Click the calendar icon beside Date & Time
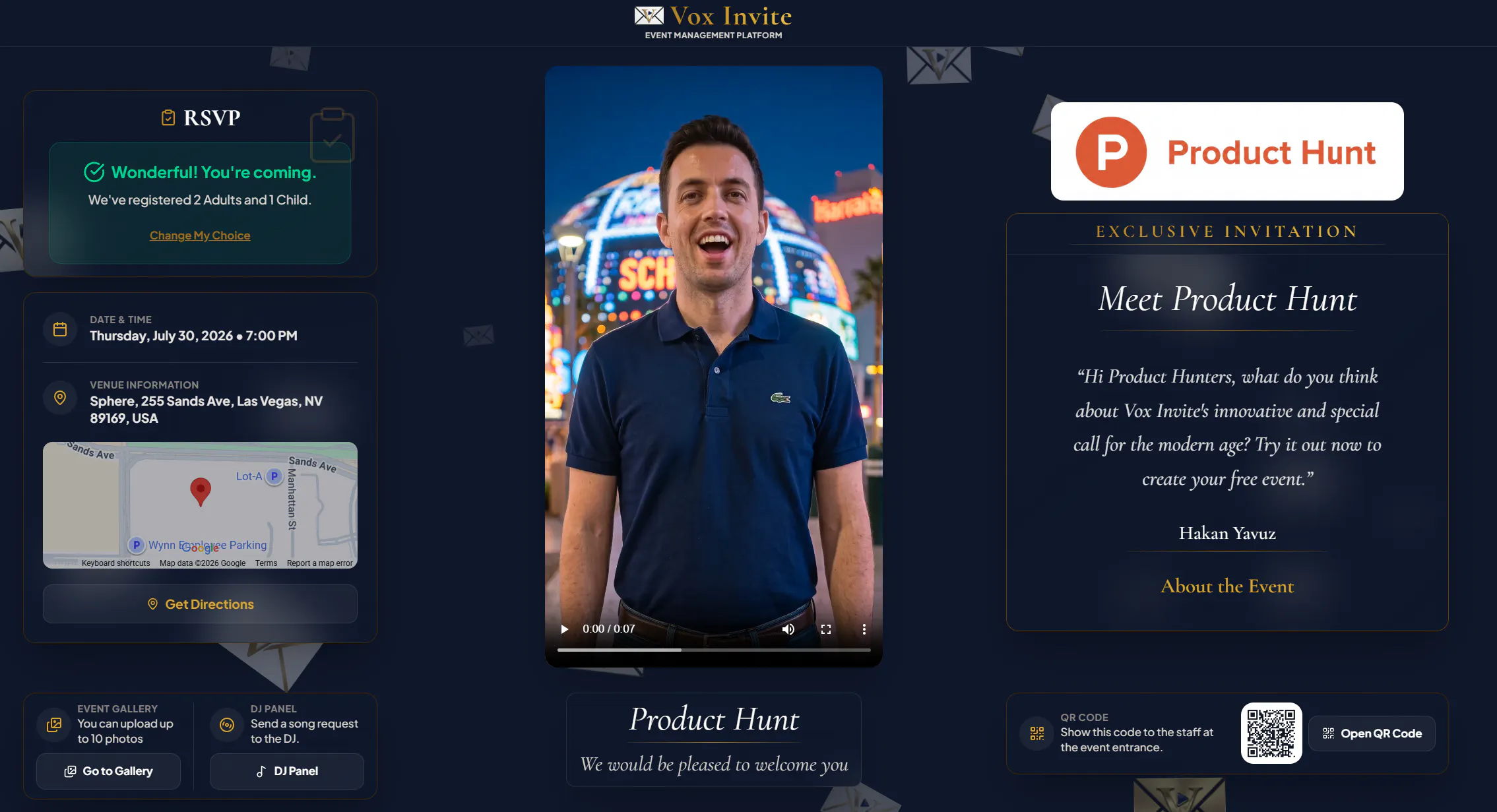Image resolution: width=1497 pixels, height=812 pixels. [x=60, y=329]
